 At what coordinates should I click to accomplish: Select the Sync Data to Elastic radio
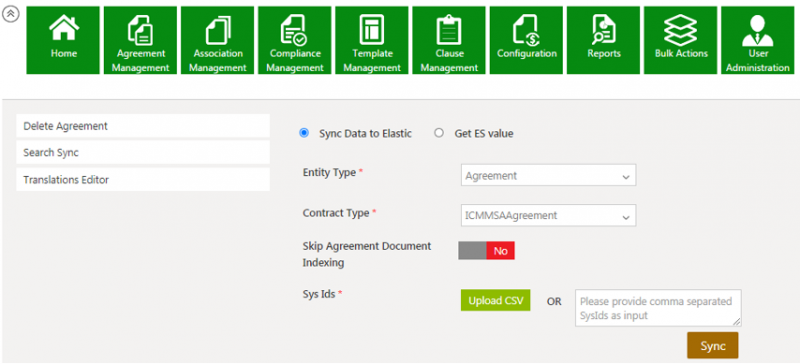(304, 133)
